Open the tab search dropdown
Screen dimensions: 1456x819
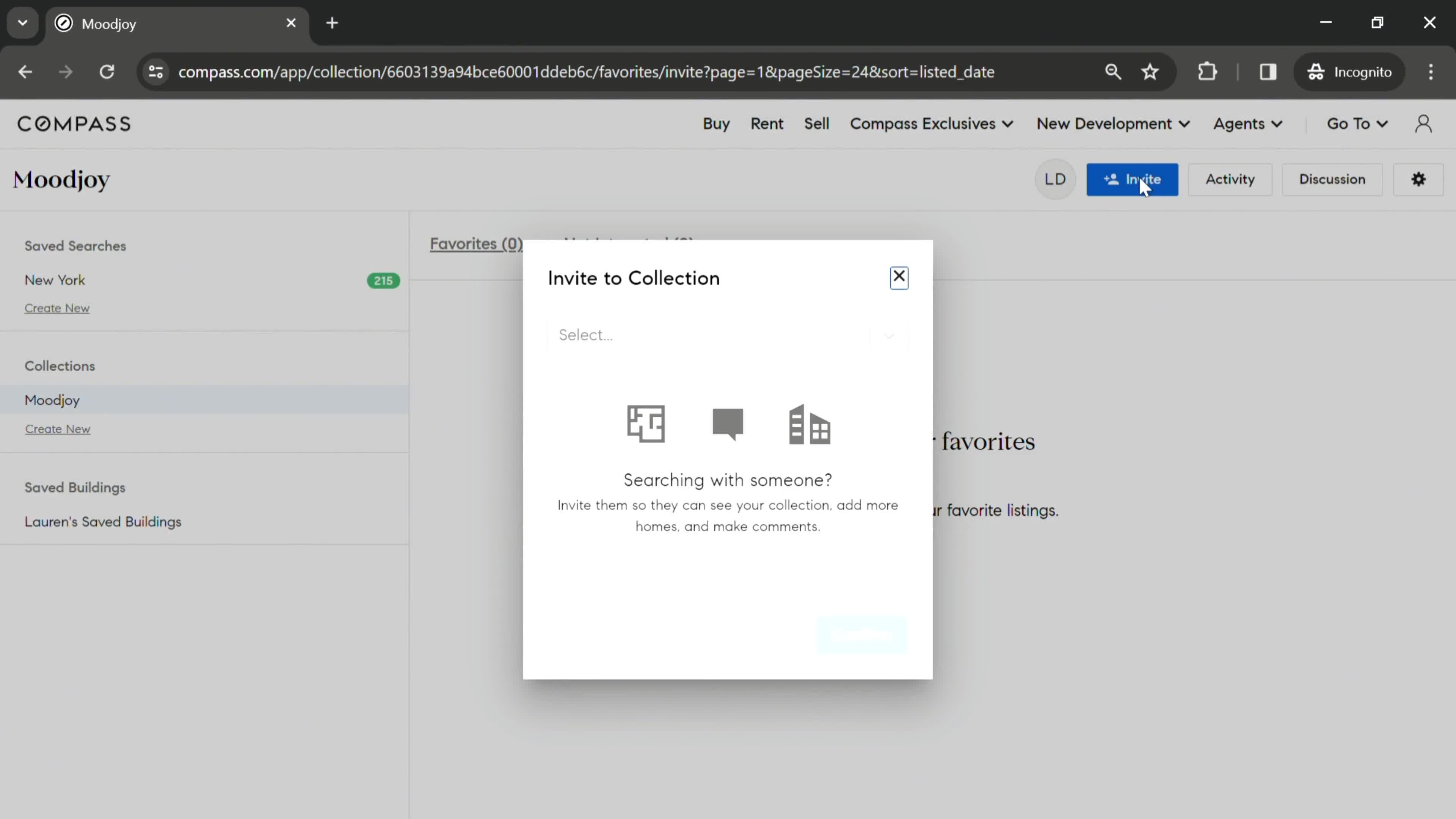coord(23,23)
